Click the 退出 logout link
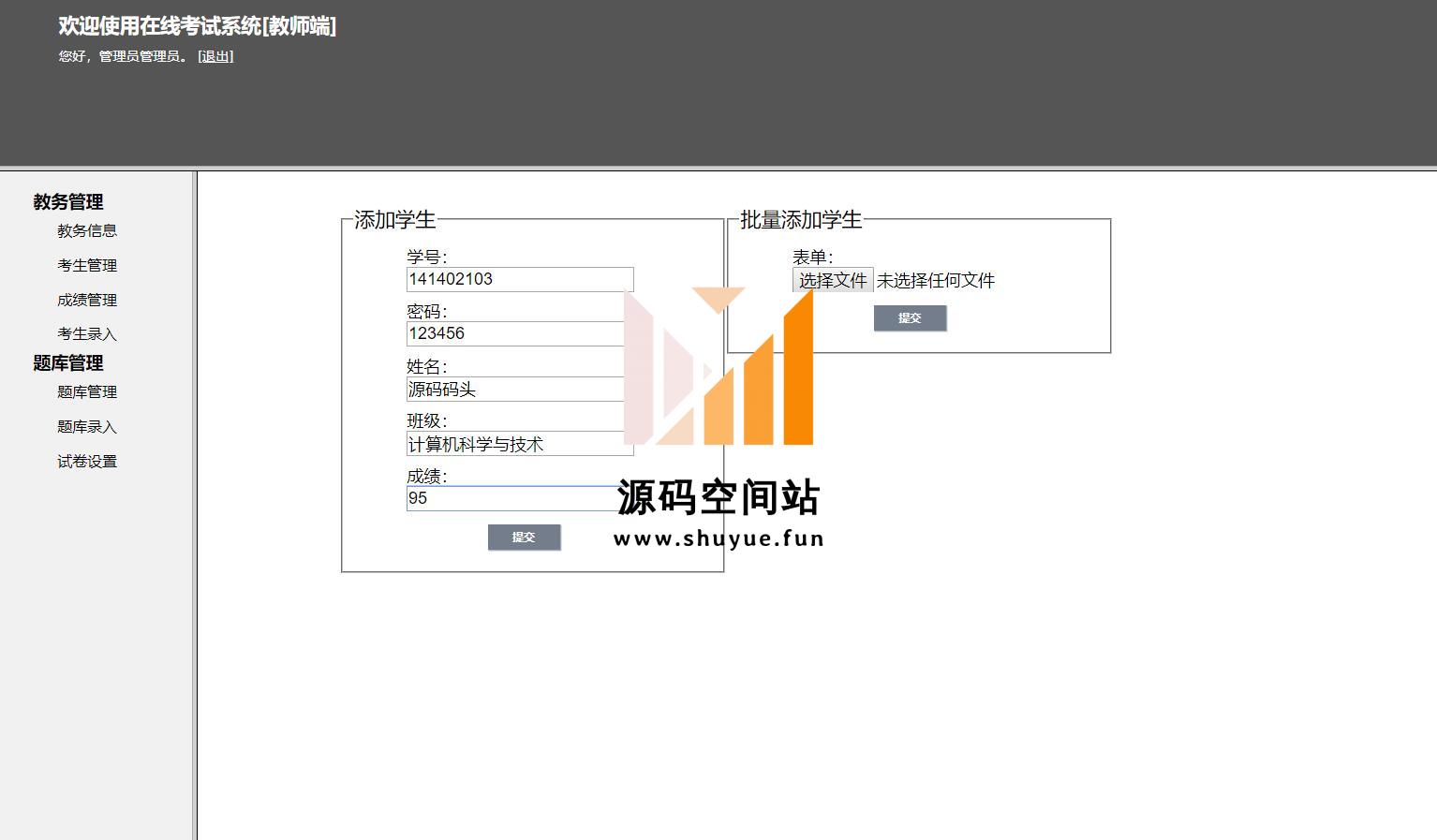 tap(215, 56)
